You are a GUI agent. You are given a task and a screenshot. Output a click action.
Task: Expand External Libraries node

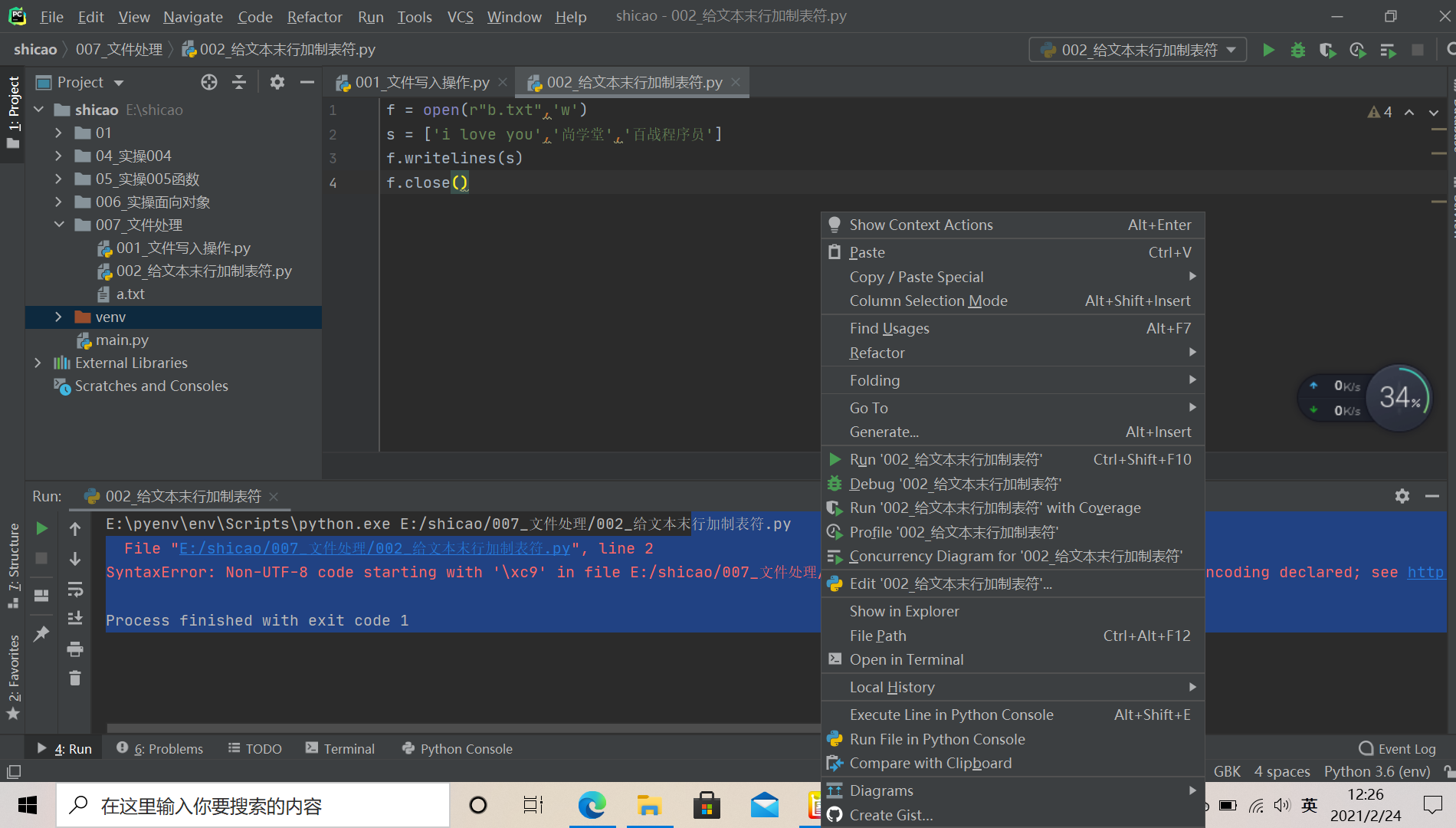38,363
